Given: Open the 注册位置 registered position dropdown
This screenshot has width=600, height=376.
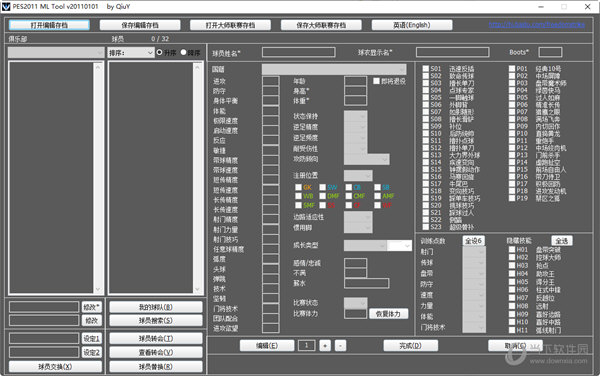Looking at the screenshot, I should point(358,176).
